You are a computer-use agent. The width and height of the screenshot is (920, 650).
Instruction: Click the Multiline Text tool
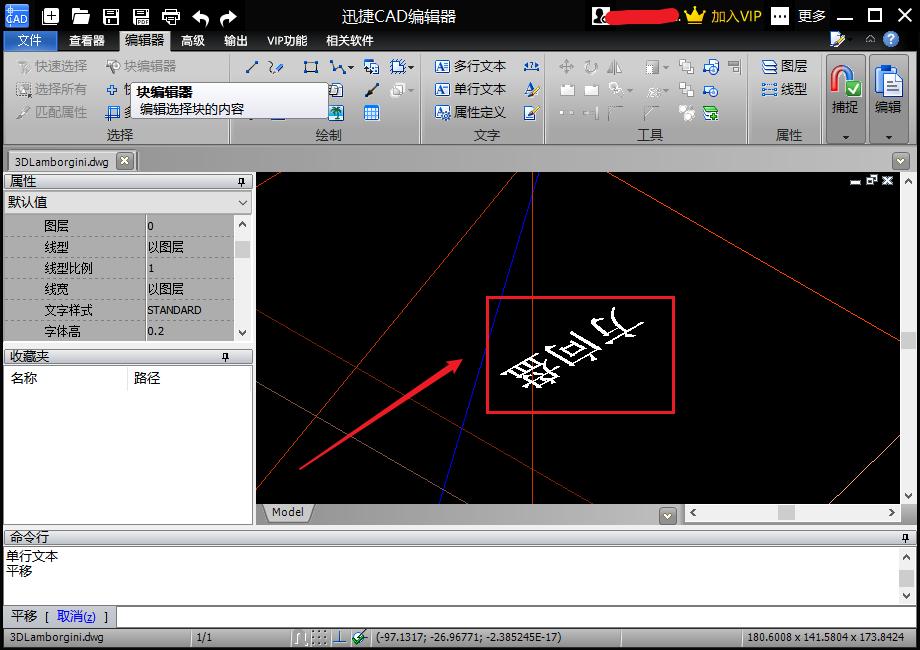point(470,66)
